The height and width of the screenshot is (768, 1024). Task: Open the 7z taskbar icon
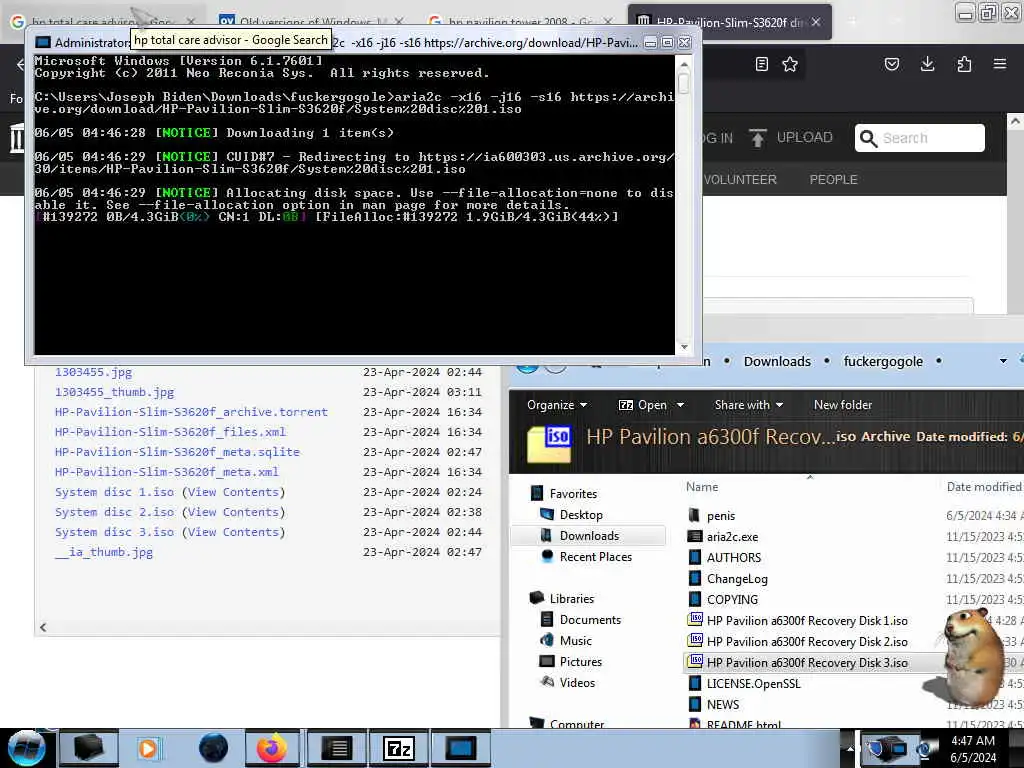399,748
